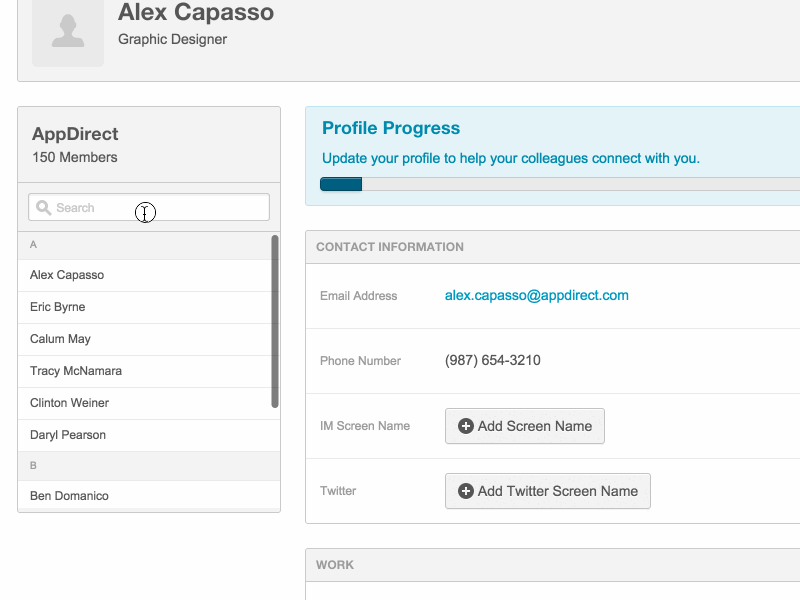Image resolution: width=800 pixels, height=600 pixels.
Task: Click plus icon on Add Twitter Screen Name
Action: click(465, 491)
